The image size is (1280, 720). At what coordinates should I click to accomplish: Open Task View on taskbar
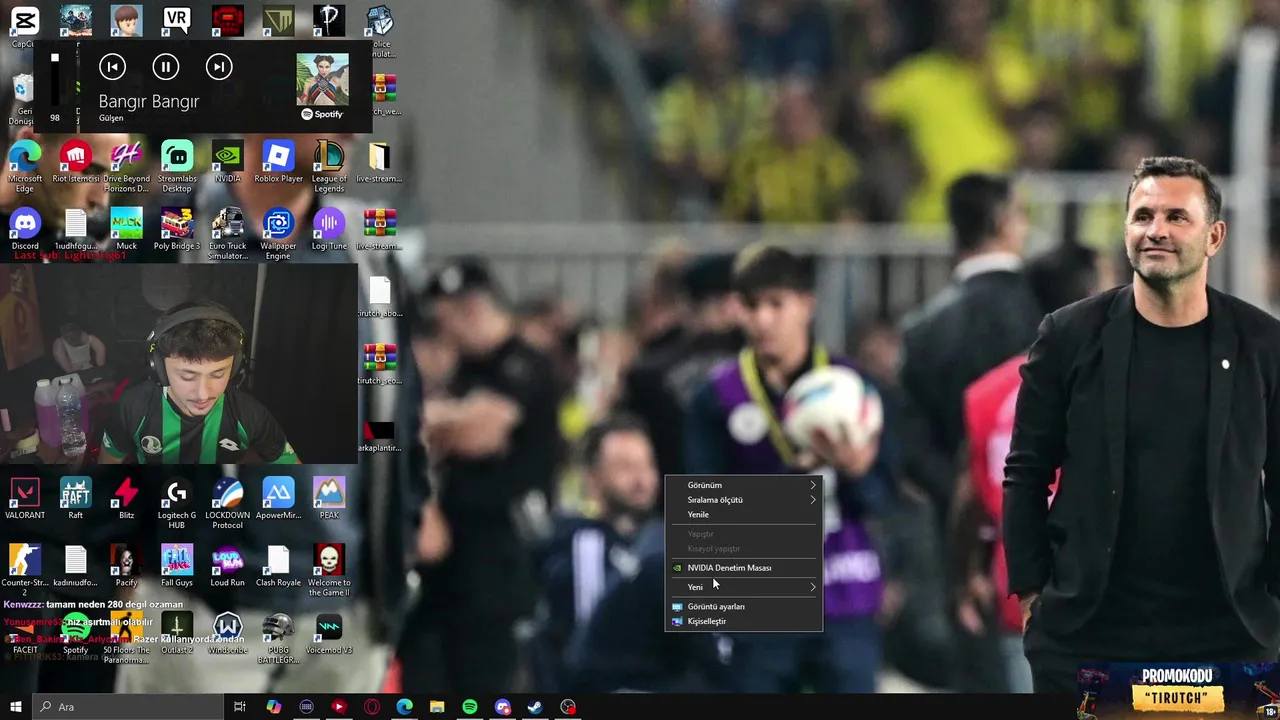pos(240,707)
